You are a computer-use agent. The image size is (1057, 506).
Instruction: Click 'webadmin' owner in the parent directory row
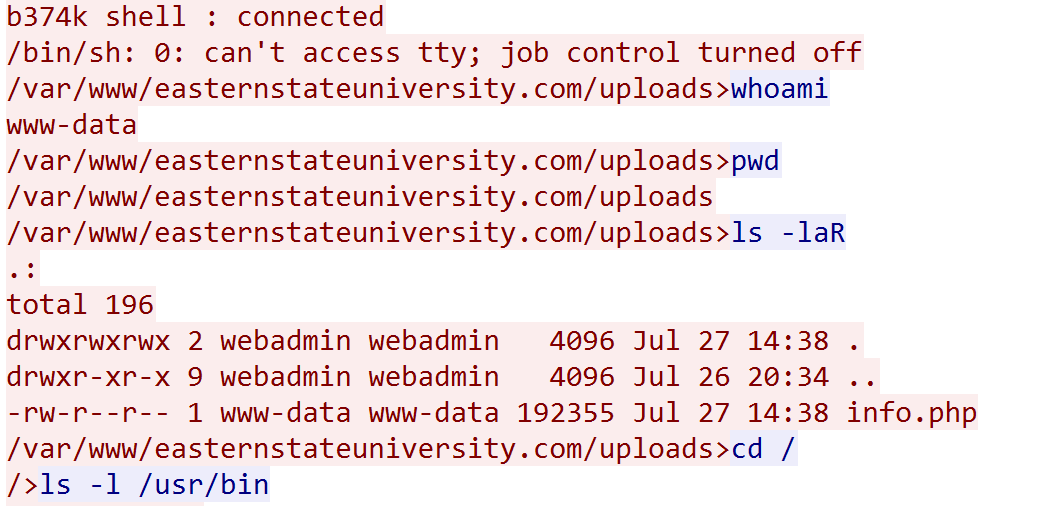285,377
